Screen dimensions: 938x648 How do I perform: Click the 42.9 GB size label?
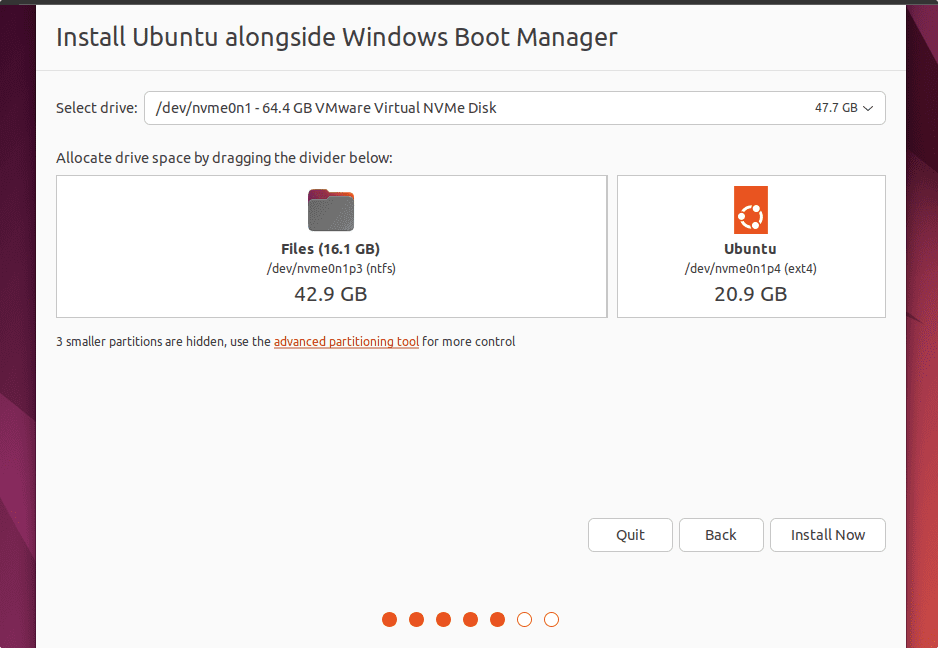331,294
